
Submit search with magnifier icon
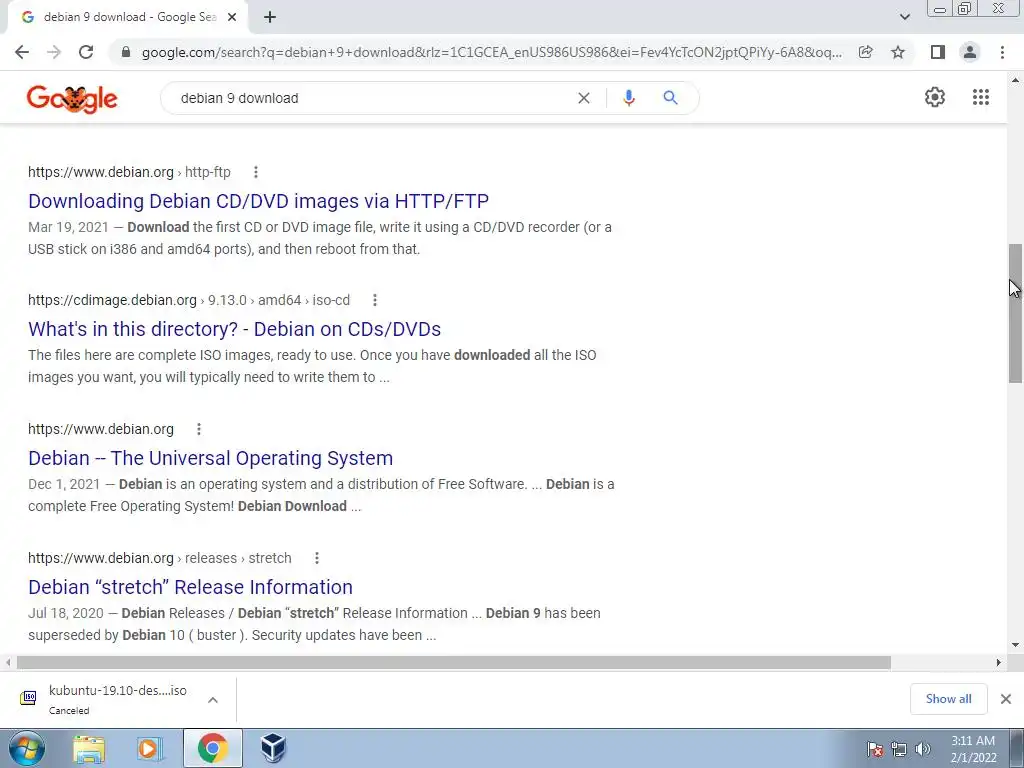670,98
